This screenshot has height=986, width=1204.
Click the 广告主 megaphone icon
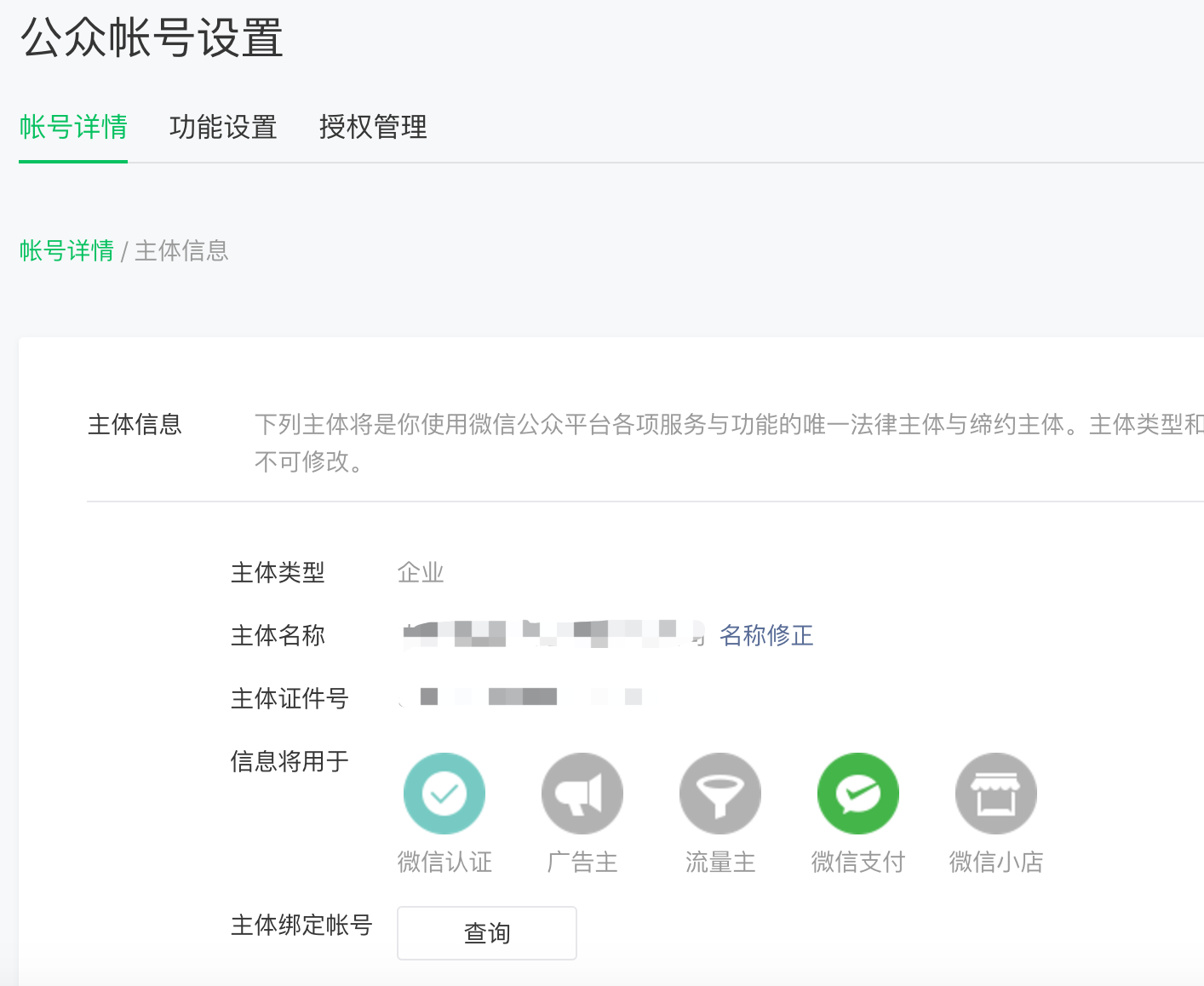(x=582, y=794)
